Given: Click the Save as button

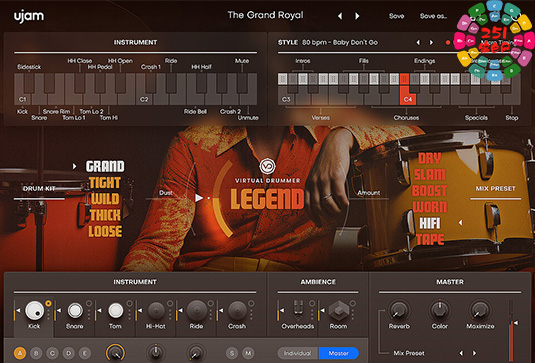Looking at the screenshot, I should click(433, 16).
